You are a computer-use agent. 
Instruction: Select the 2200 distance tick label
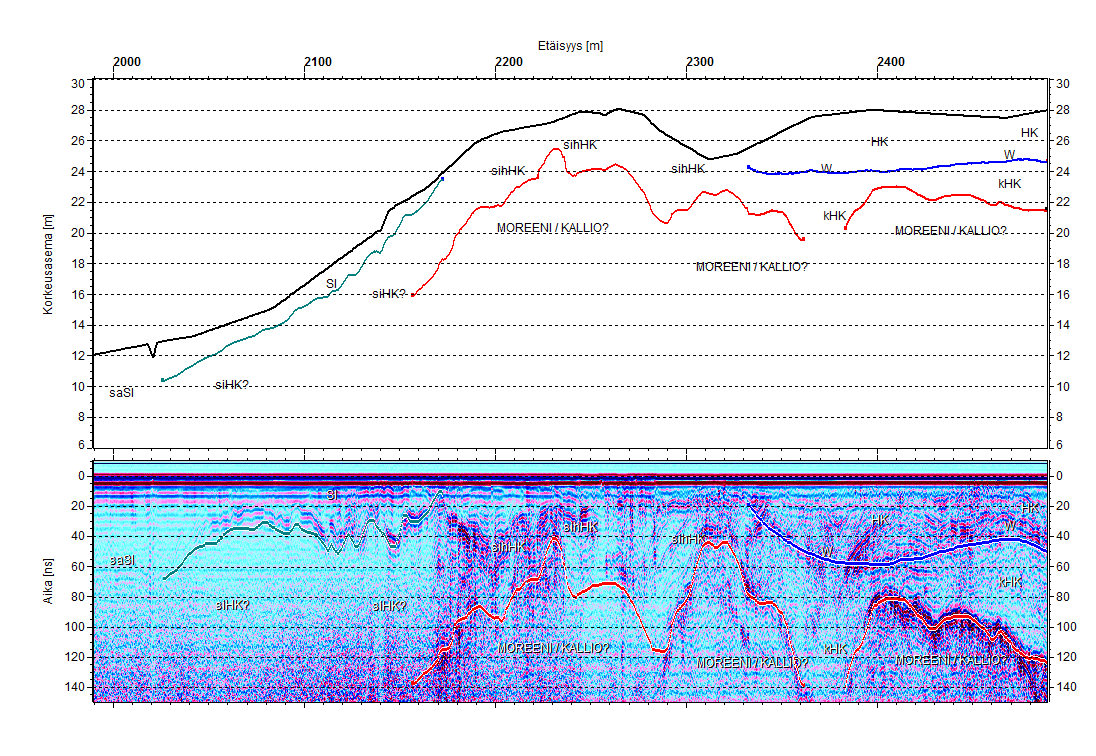click(x=508, y=62)
